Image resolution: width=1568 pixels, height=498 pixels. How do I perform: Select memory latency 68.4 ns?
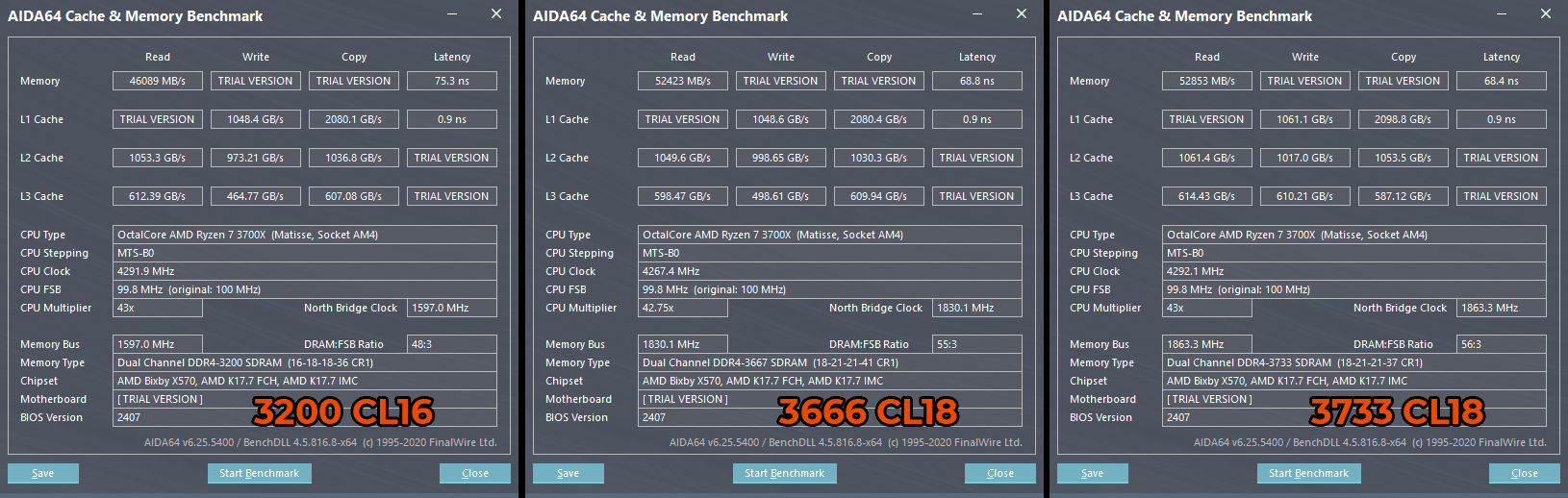pyautogui.click(x=1502, y=81)
